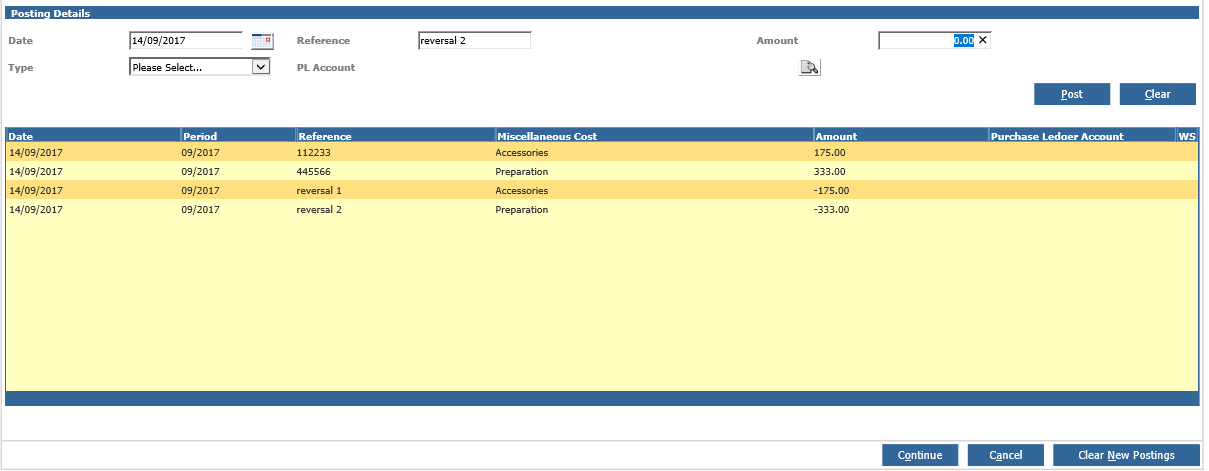Open the calendar date picker icon
Screen dimensions: 1209x471
[262, 41]
